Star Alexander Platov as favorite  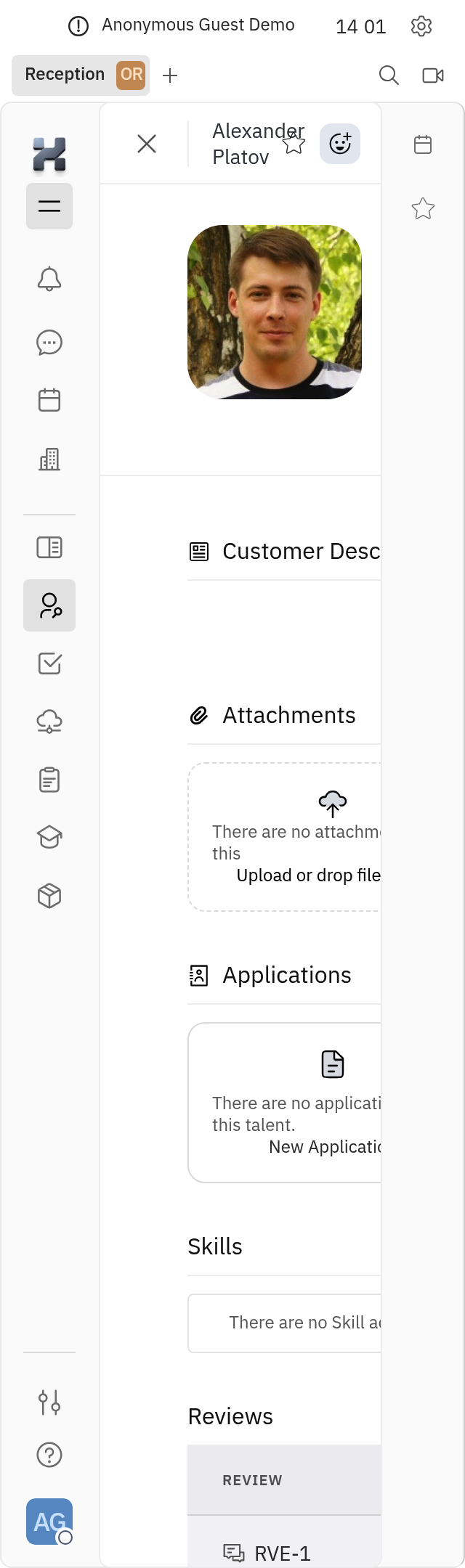294,144
